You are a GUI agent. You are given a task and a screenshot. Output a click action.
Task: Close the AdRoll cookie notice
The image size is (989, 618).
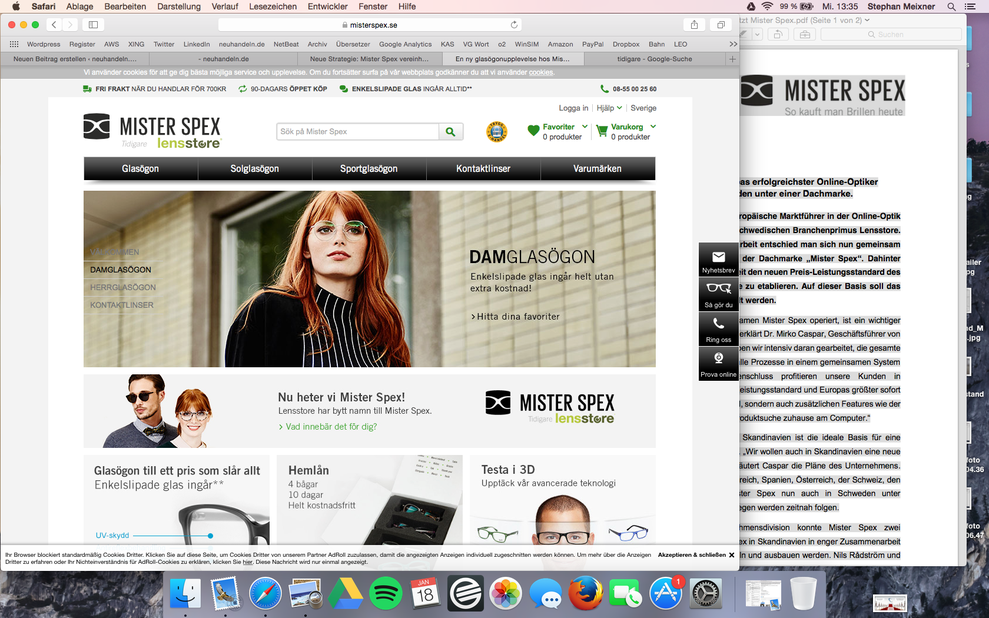[x=732, y=555]
